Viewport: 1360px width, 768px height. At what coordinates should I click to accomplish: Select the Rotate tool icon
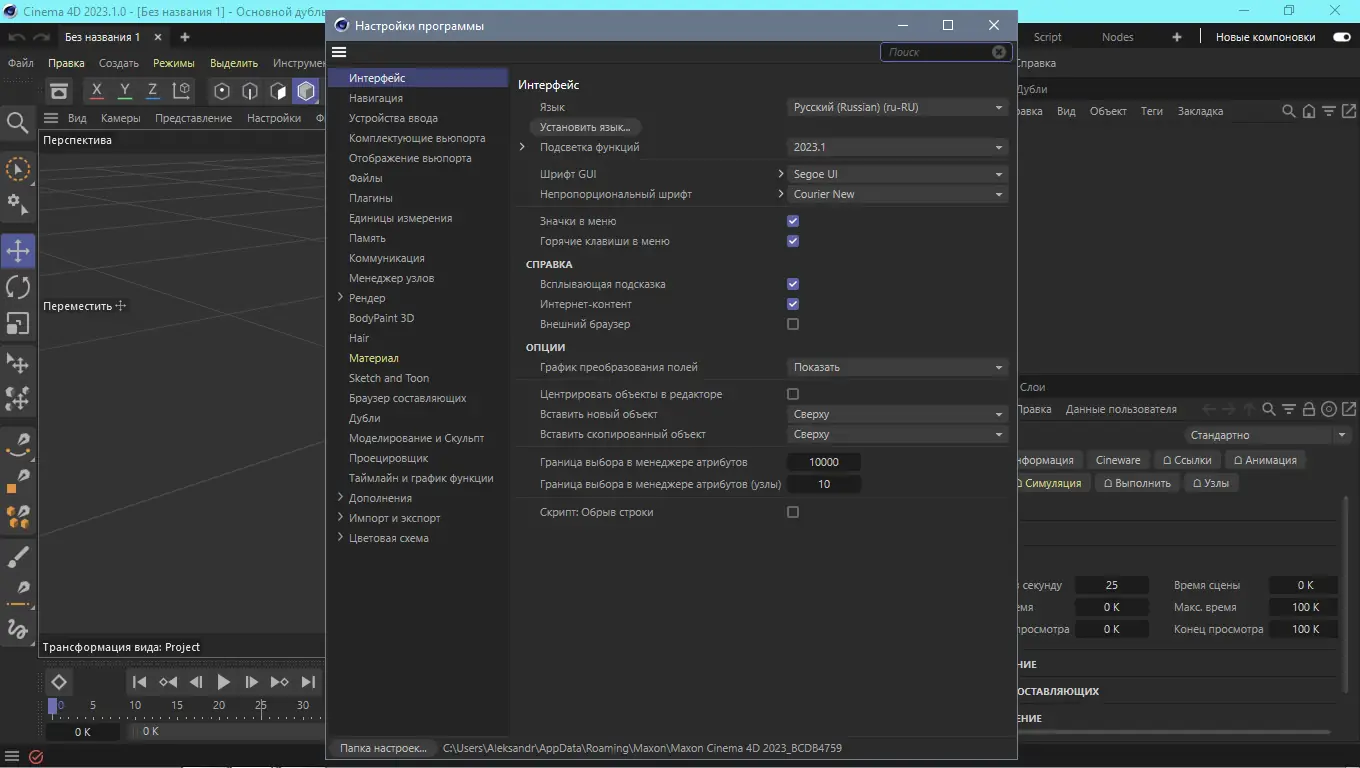click(x=18, y=287)
